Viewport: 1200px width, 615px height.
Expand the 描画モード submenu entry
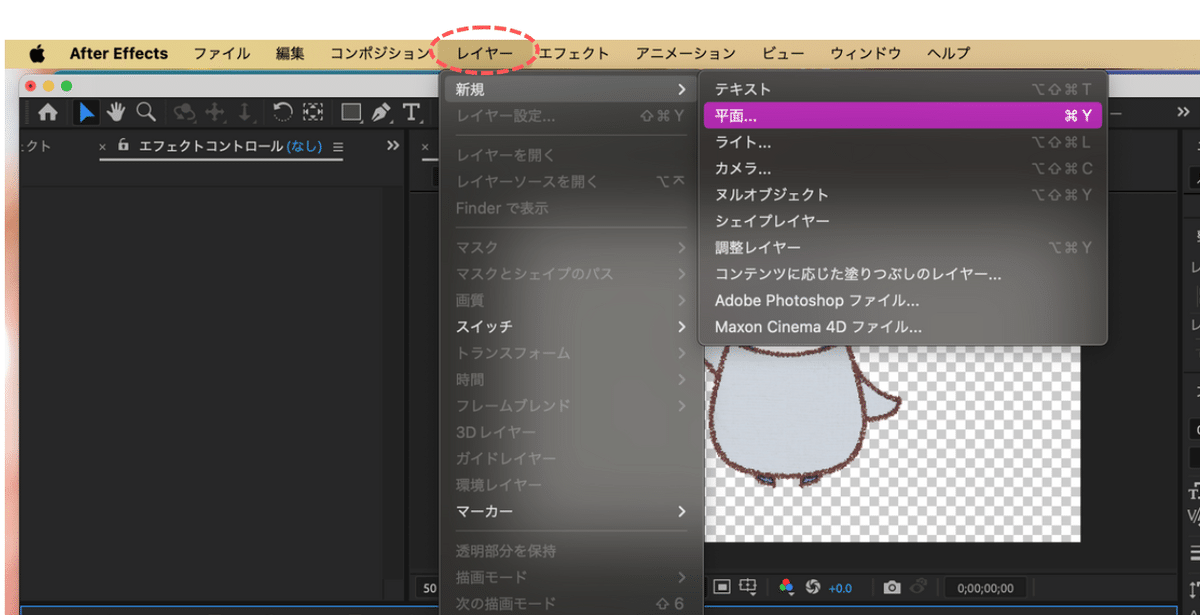[x=570, y=577]
